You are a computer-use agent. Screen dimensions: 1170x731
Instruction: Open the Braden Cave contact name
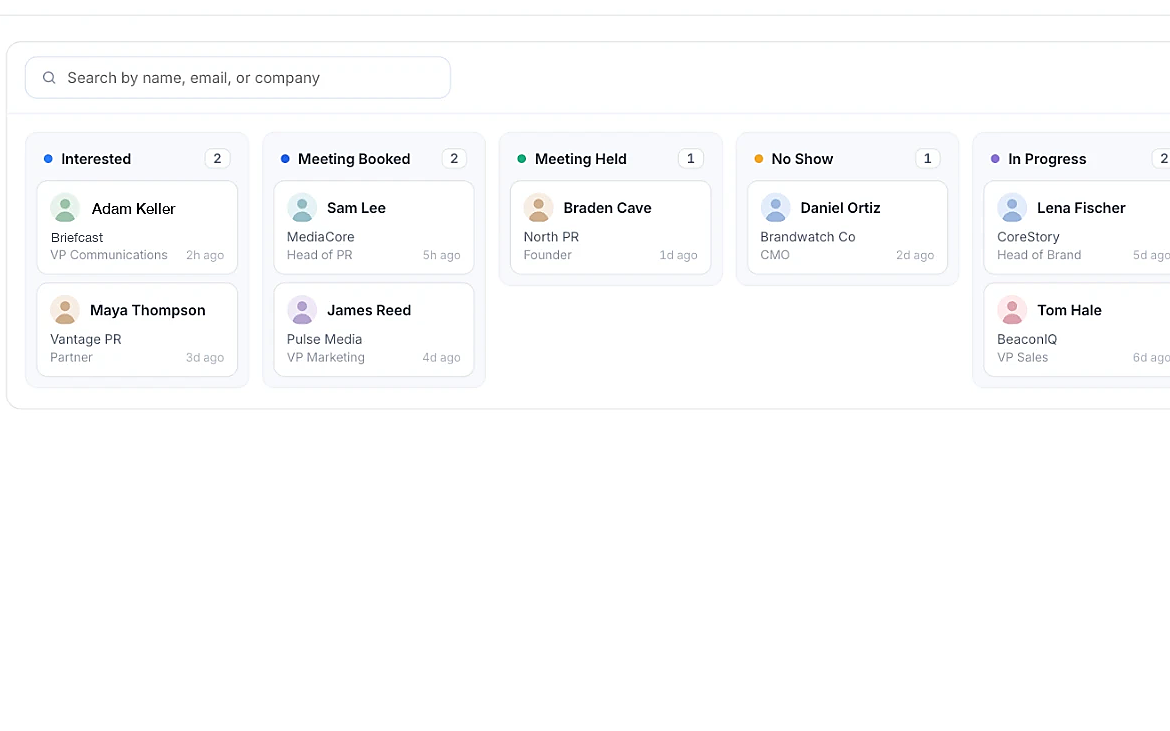tap(607, 208)
